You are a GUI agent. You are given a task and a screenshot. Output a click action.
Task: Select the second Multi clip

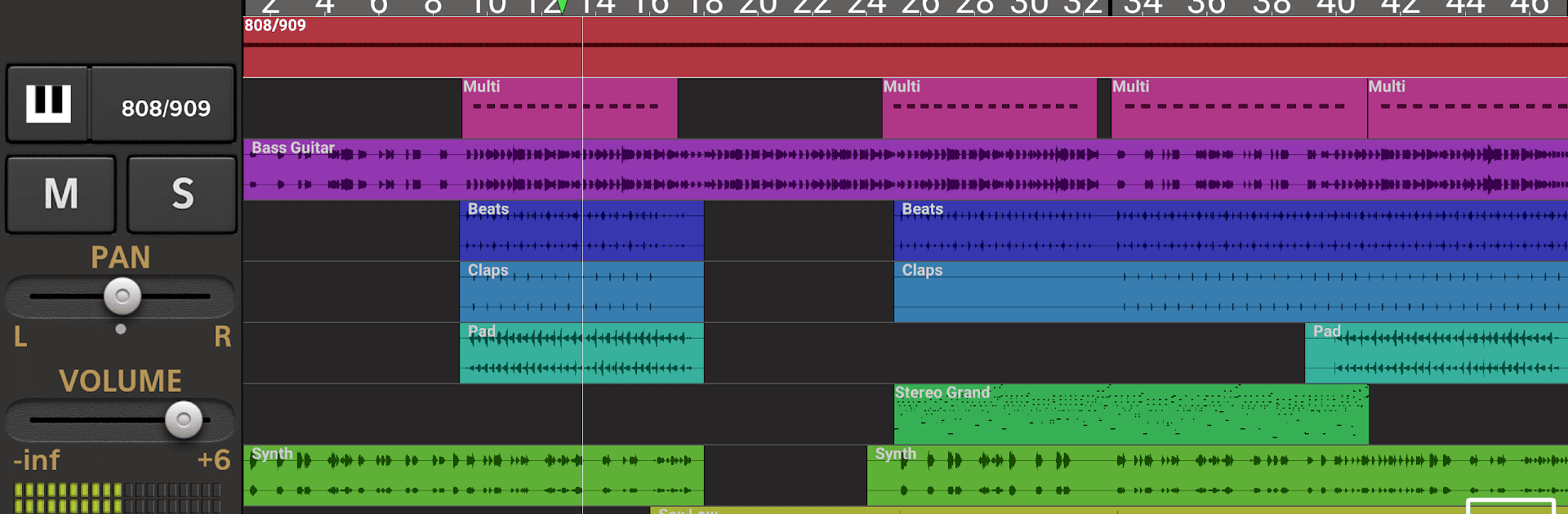click(x=989, y=108)
